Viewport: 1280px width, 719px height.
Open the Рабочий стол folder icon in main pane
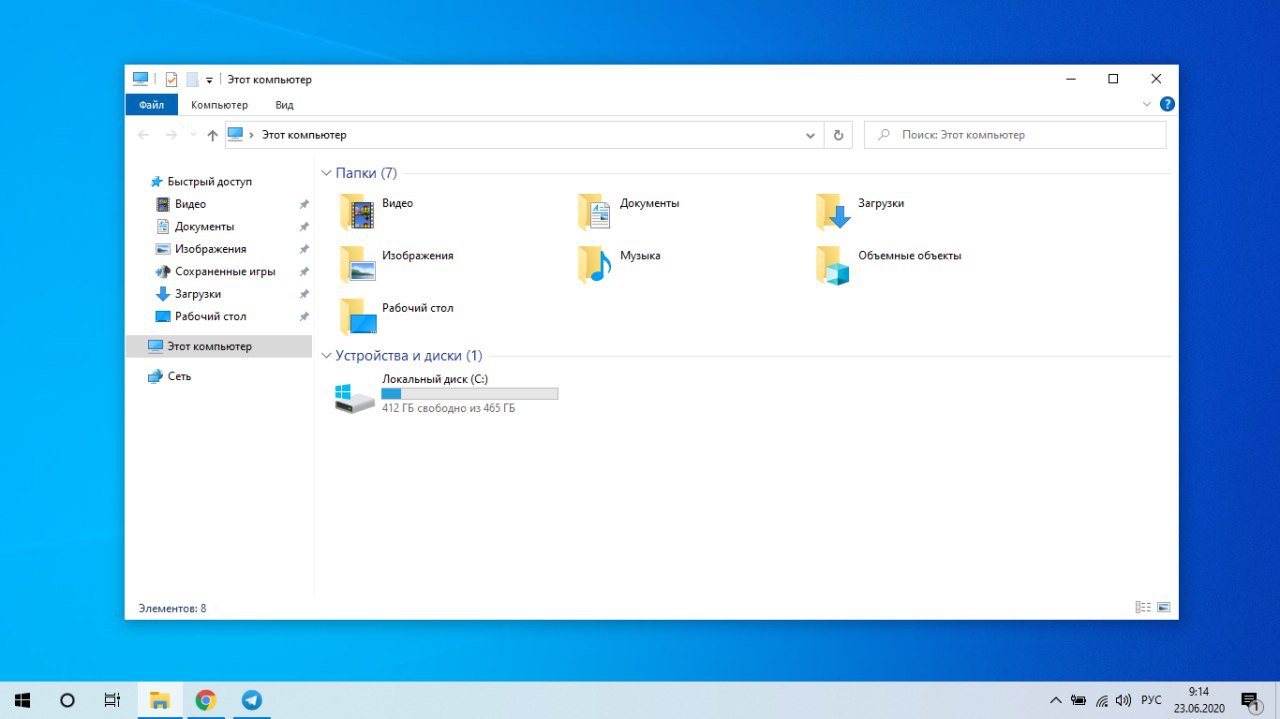(x=356, y=316)
